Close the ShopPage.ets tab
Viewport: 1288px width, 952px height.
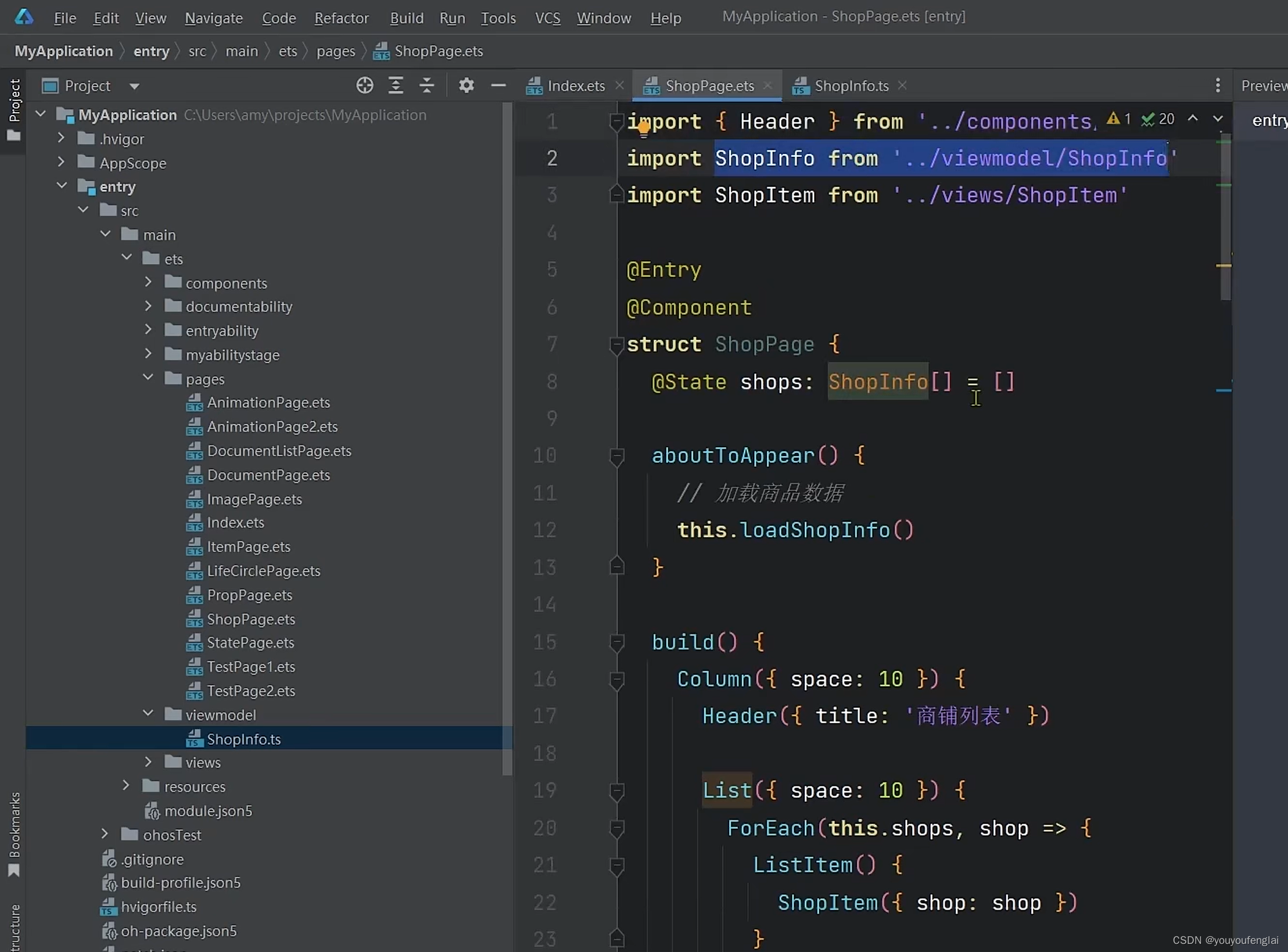pyautogui.click(x=767, y=85)
